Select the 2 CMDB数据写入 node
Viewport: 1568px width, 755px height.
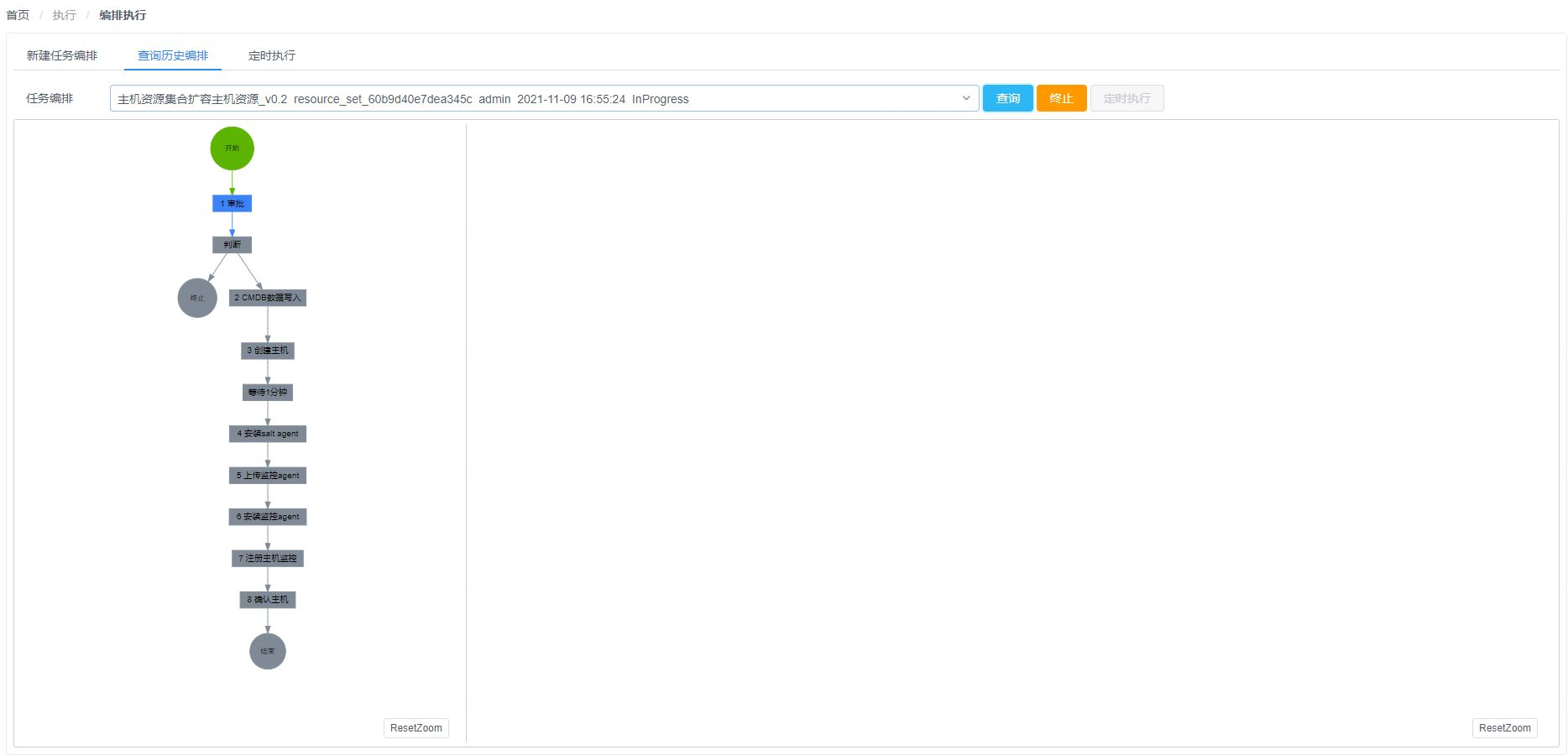pos(268,298)
